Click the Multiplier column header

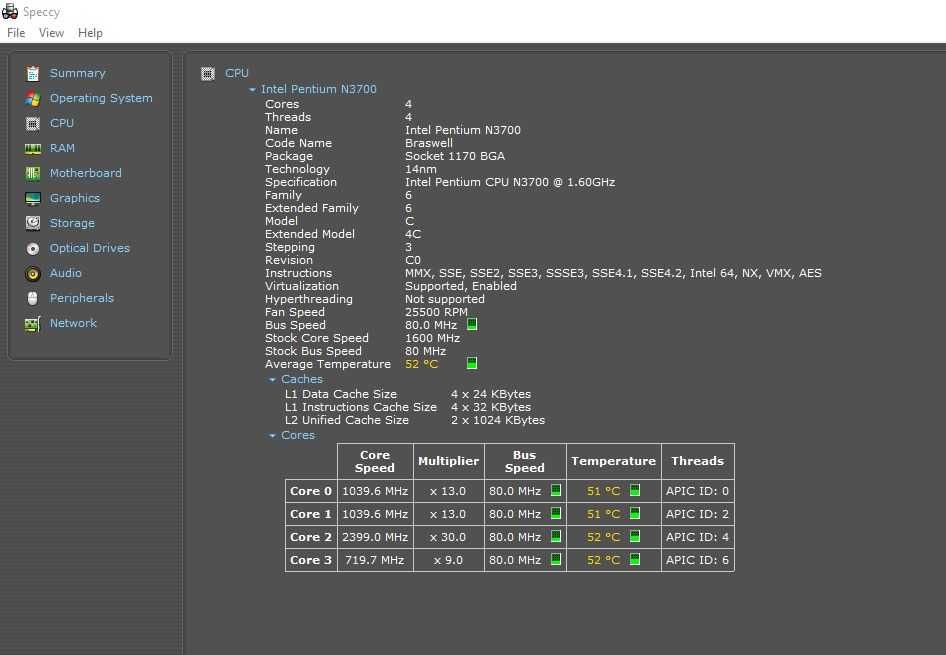coord(448,461)
